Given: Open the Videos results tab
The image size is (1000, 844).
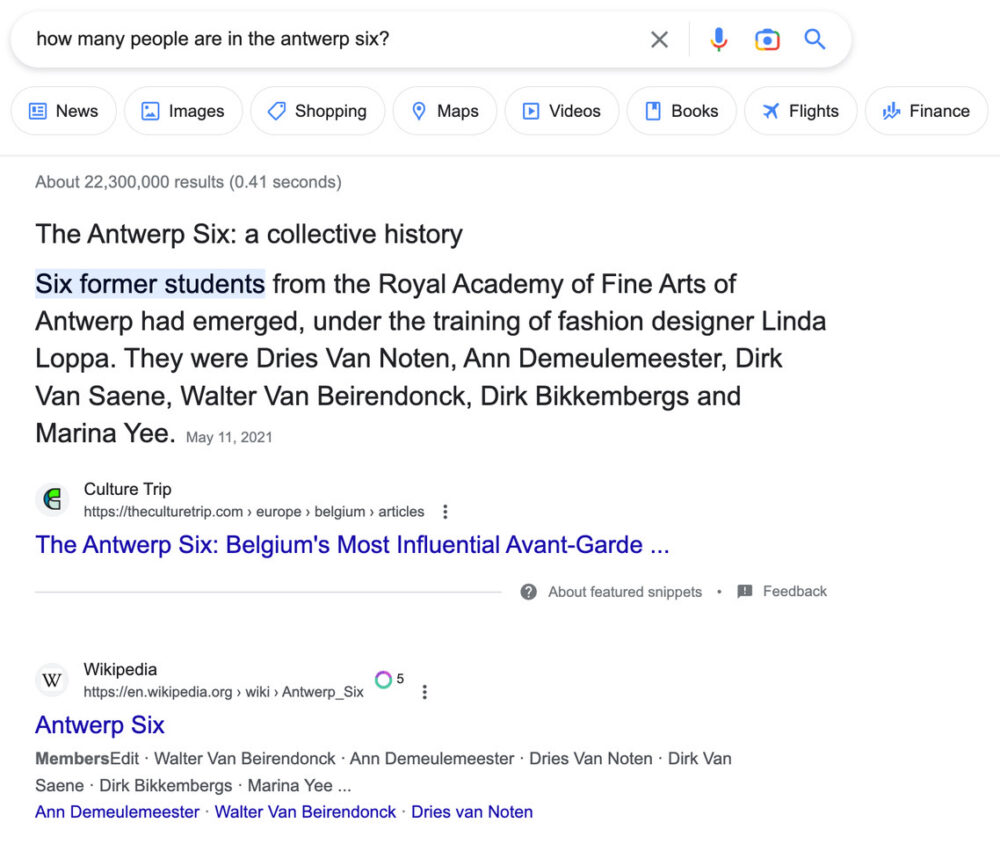Looking at the screenshot, I should point(562,111).
